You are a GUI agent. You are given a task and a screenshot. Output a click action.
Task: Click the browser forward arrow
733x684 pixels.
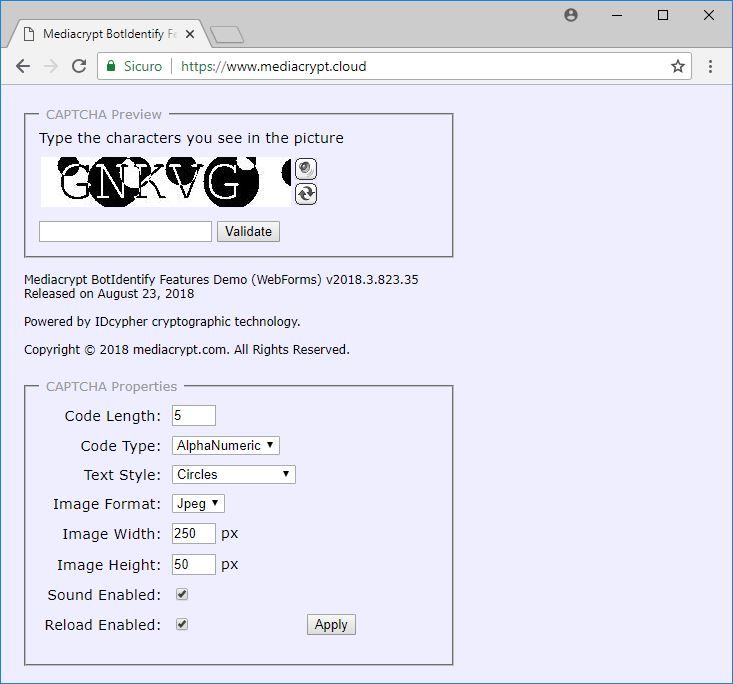pos(50,66)
